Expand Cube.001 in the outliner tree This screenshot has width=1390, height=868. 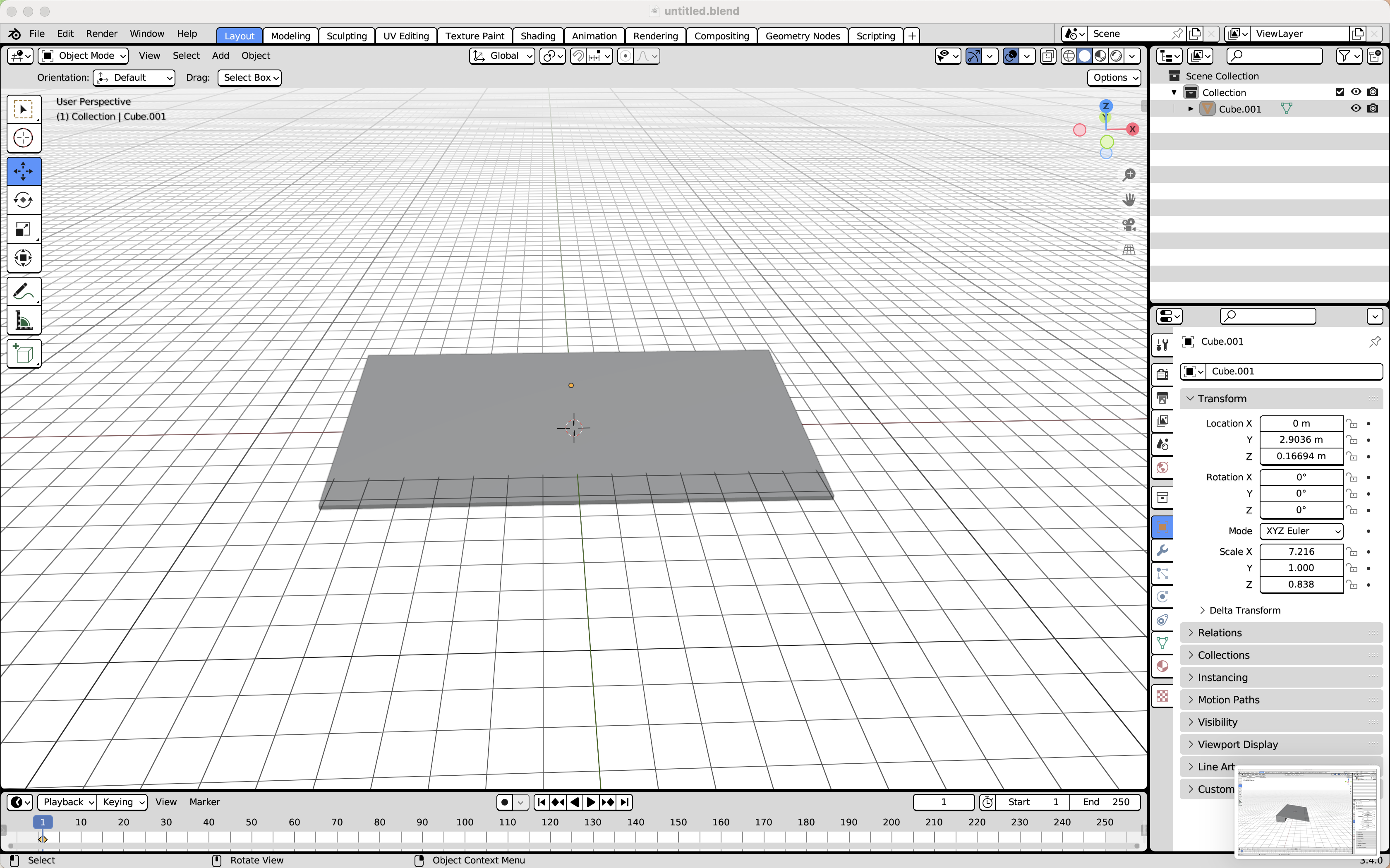1191,108
